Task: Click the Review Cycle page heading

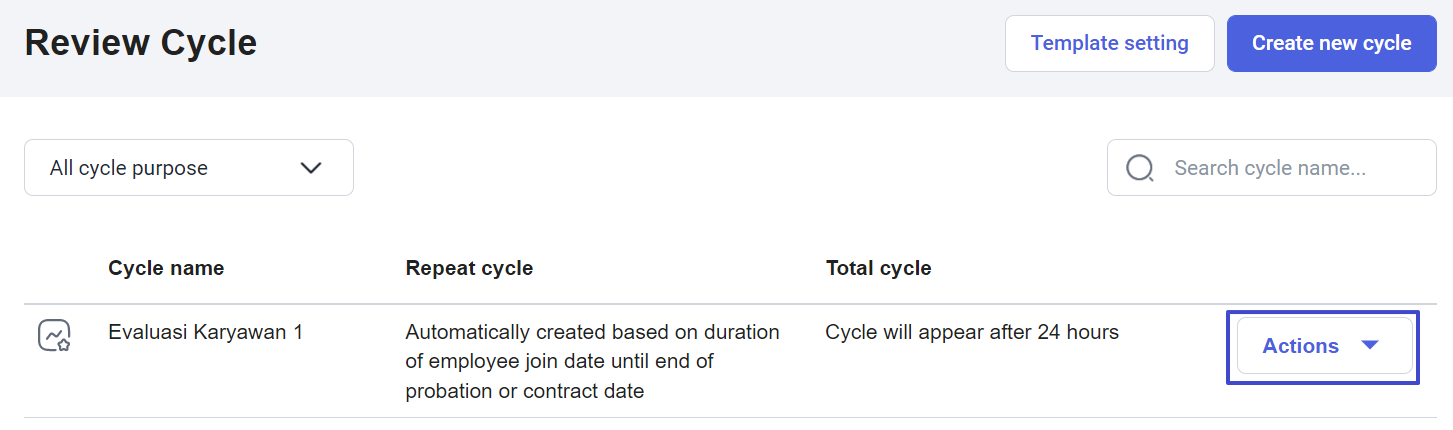Action: (141, 43)
